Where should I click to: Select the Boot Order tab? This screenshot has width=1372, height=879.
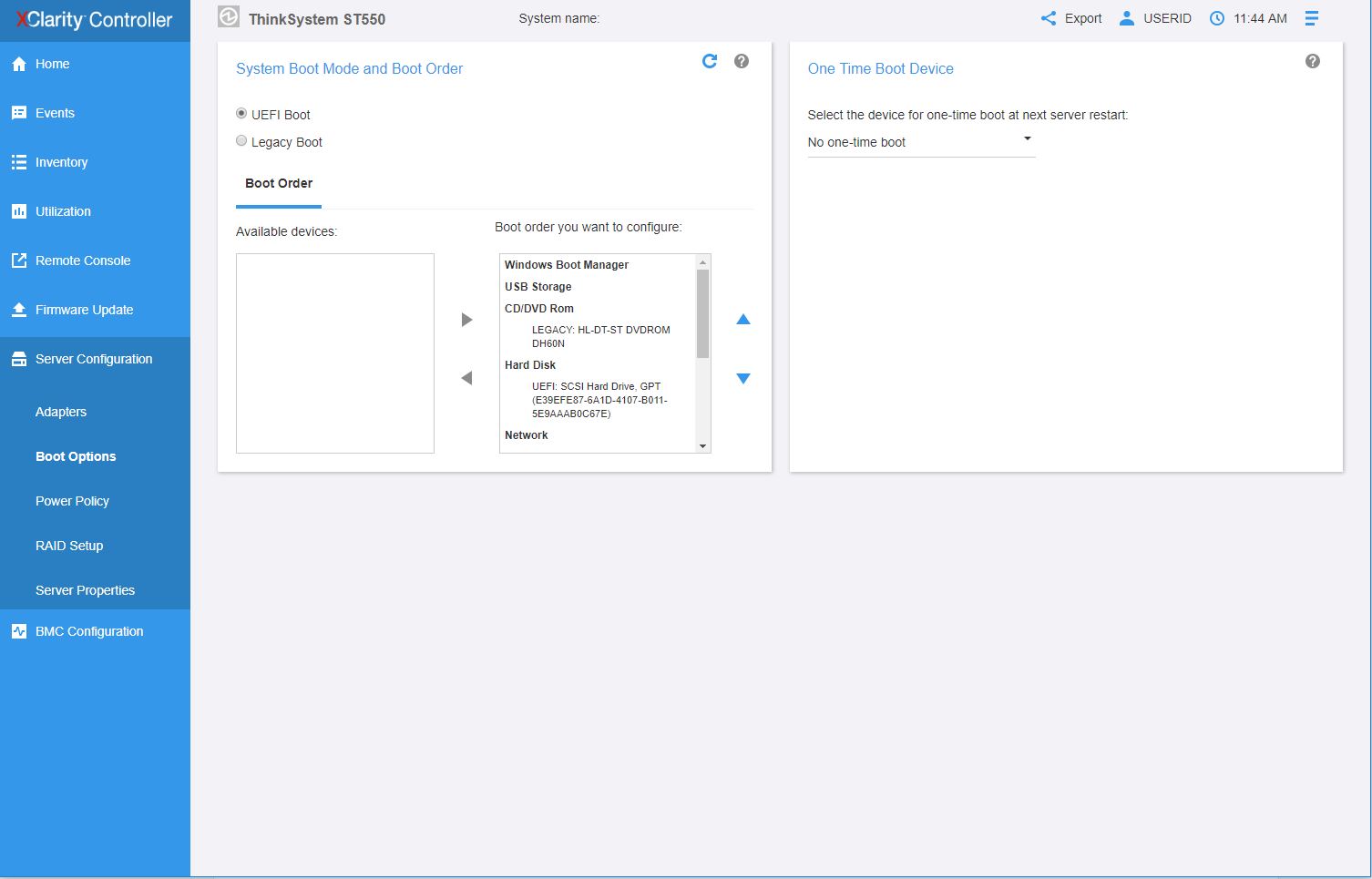(x=279, y=183)
